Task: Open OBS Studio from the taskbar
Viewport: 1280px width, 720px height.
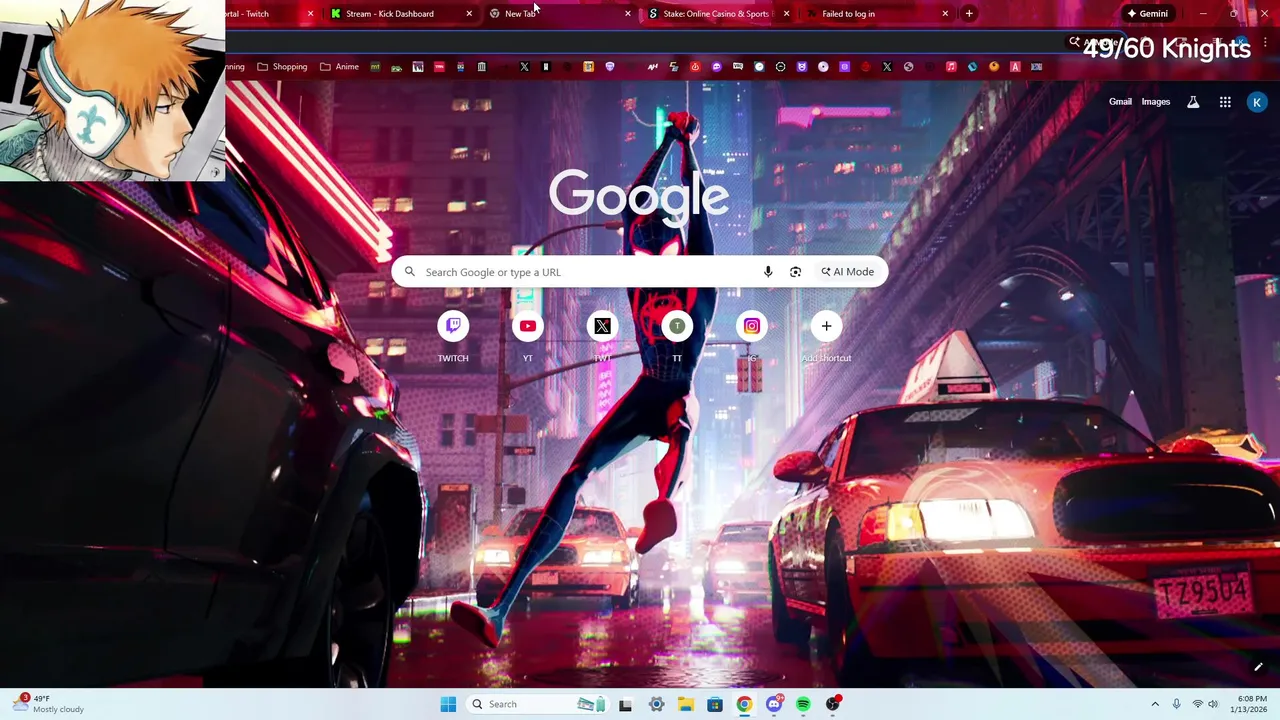Action: (833, 704)
